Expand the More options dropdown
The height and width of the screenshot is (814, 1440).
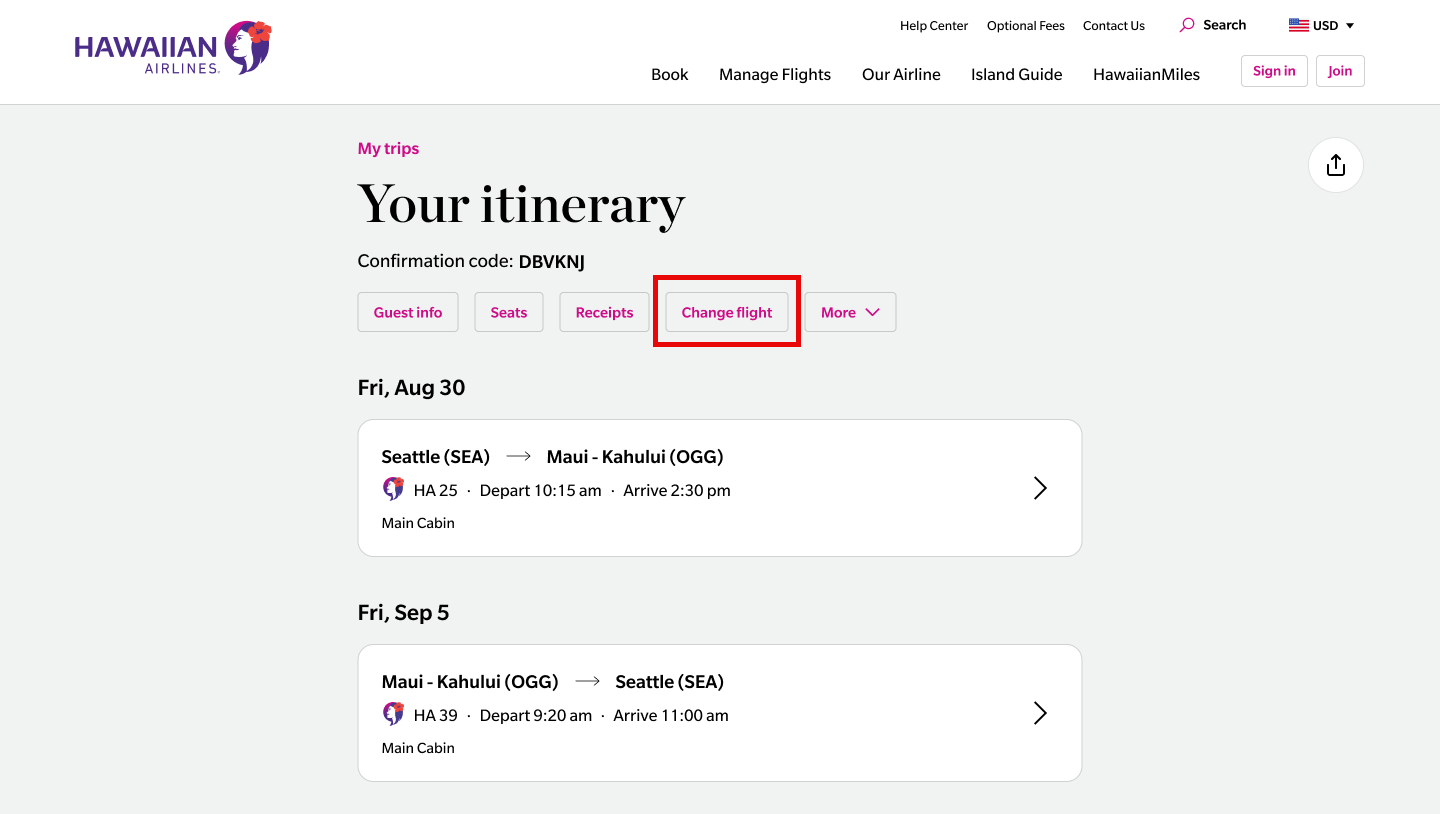pyautogui.click(x=850, y=312)
